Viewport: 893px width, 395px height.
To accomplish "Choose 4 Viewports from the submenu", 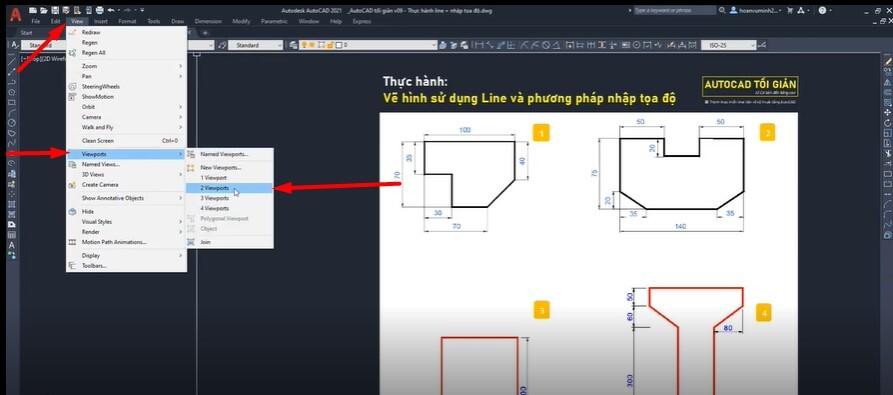I will tap(230, 208).
